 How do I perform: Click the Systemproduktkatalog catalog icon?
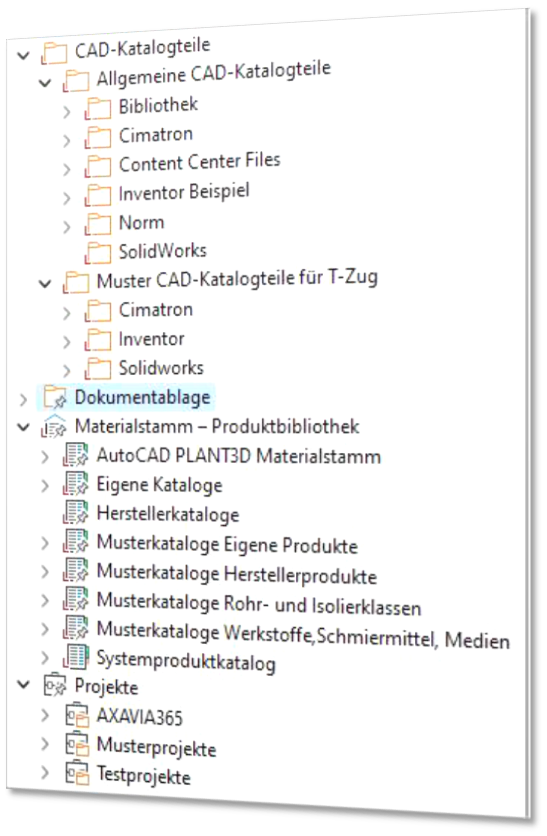[76, 657]
